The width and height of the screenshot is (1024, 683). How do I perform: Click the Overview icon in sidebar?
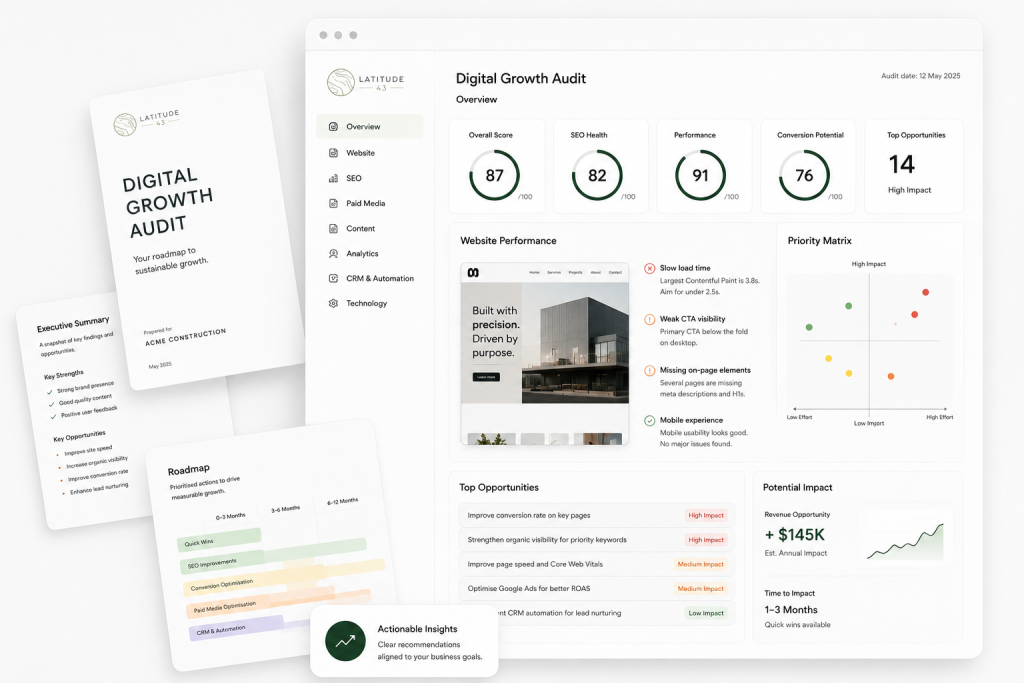click(333, 127)
